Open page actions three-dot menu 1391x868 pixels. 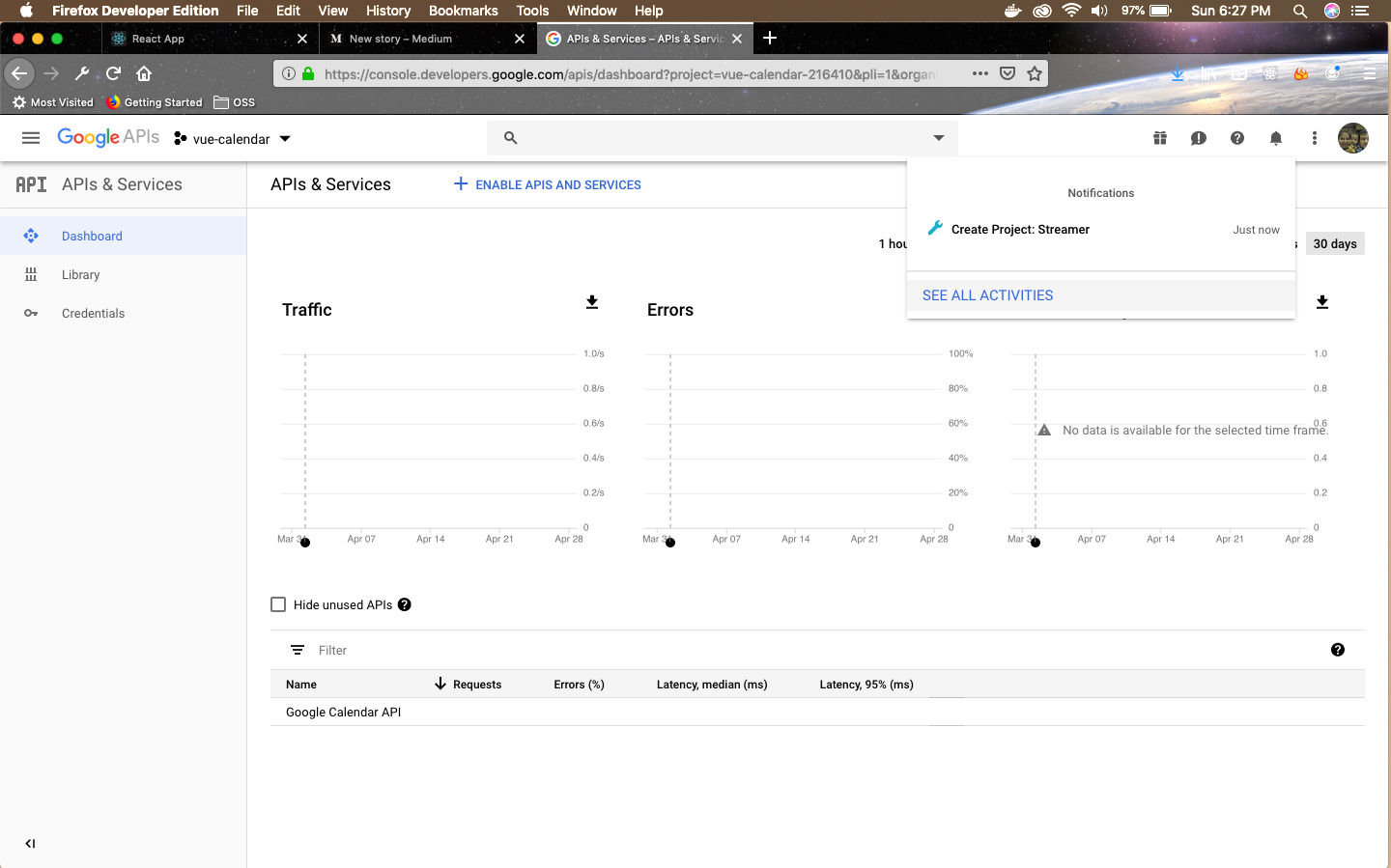[980, 73]
